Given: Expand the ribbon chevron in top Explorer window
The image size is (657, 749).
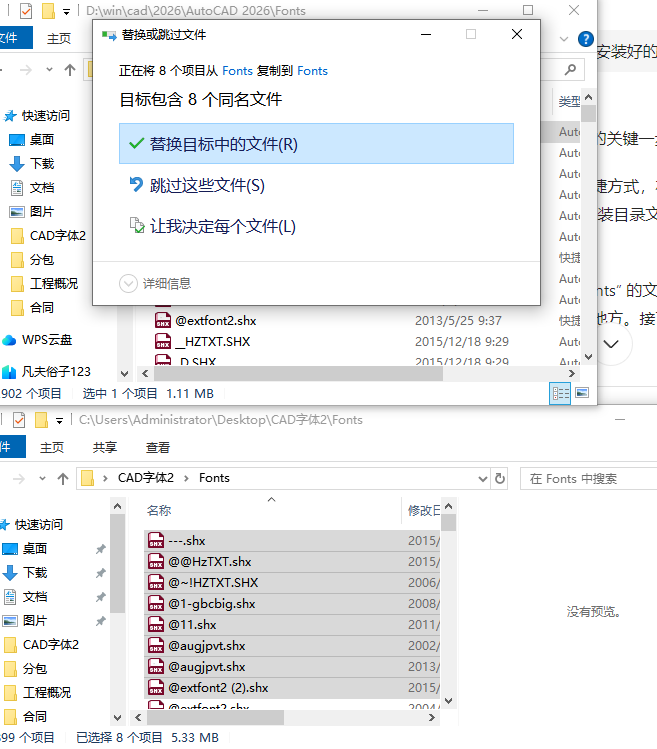Looking at the screenshot, I should (564, 39).
